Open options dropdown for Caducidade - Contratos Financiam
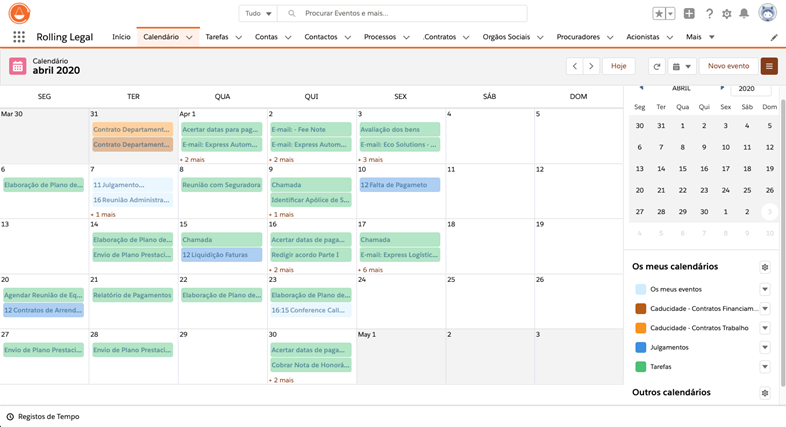Screen dimensions: 786x427 (x=765, y=309)
